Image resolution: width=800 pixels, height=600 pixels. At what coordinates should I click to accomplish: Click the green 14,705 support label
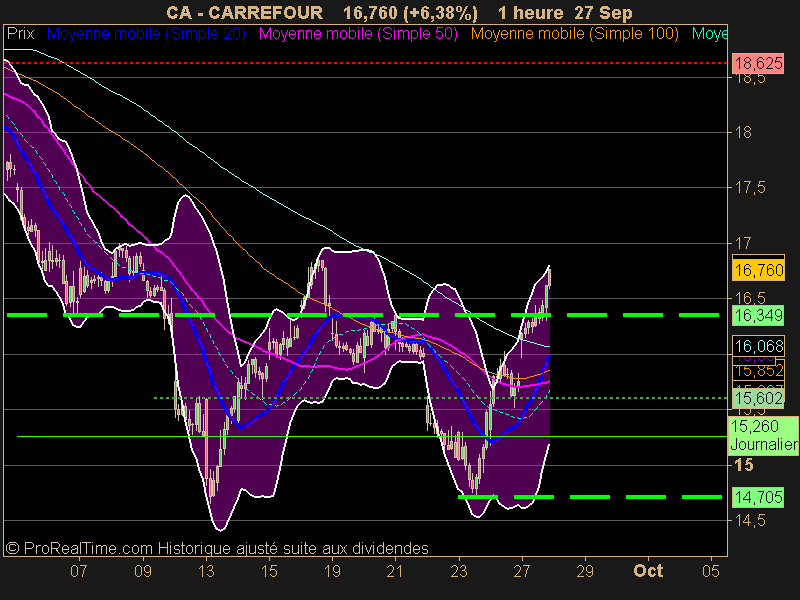[759, 497]
